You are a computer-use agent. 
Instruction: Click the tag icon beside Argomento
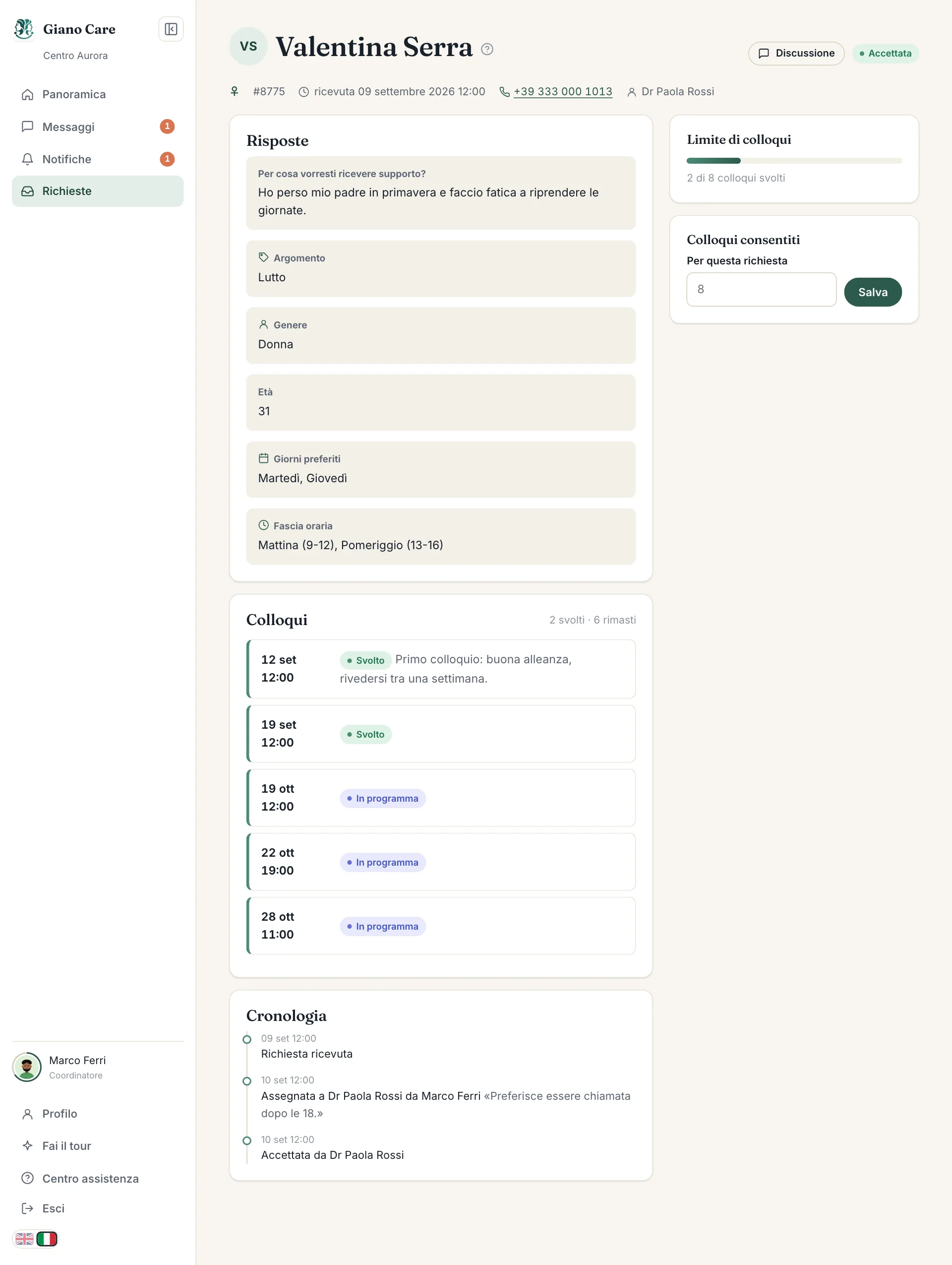[x=263, y=257]
